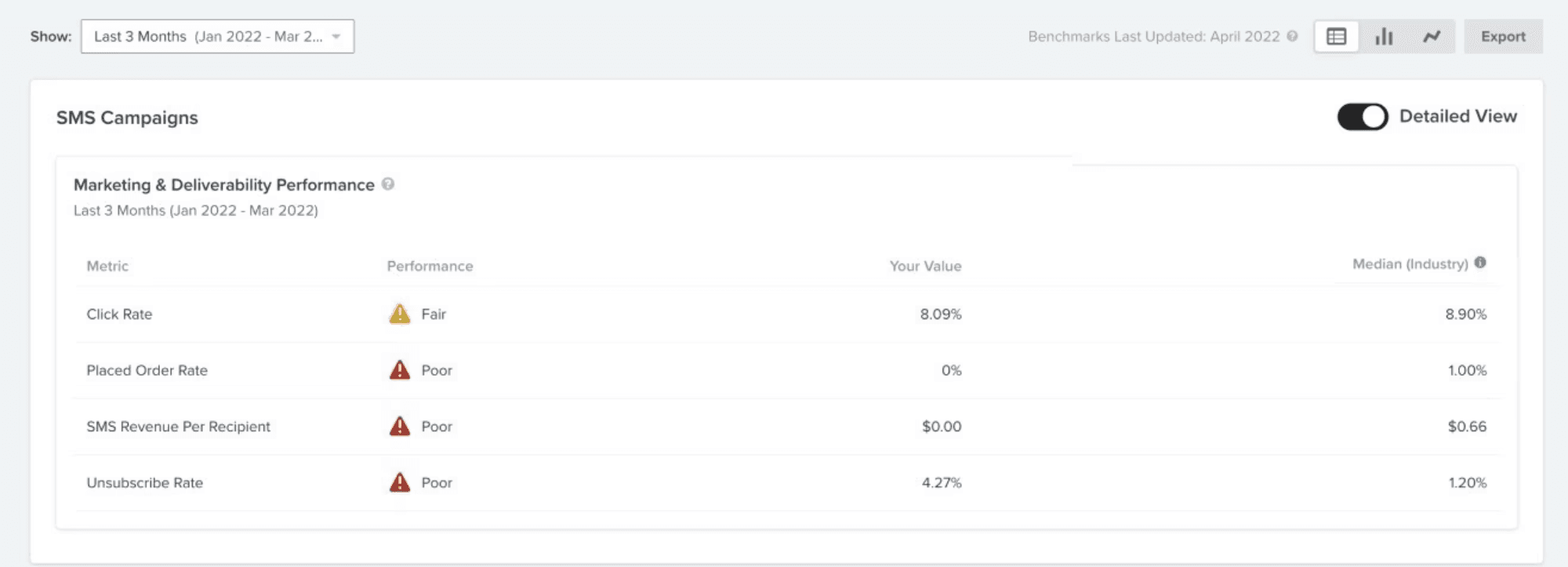Click the dropdown arrow in Show selector
Image resolution: width=1568 pixels, height=567 pixels.
click(x=336, y=37)
